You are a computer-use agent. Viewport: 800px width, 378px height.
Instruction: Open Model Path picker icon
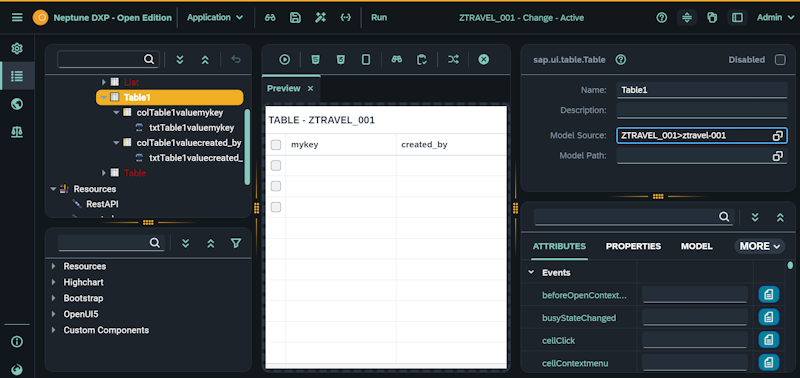pyautogui.click(x=778, y=156)
